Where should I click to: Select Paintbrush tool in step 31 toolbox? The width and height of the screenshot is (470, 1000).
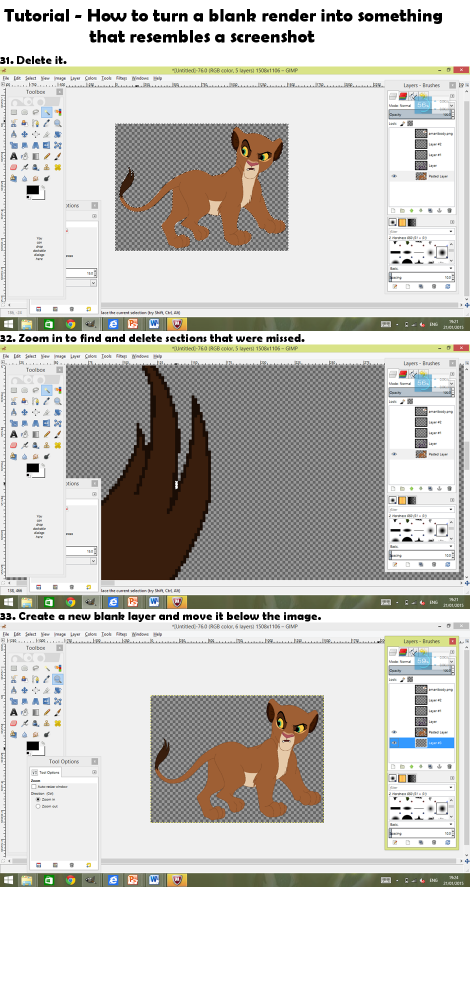58,156
